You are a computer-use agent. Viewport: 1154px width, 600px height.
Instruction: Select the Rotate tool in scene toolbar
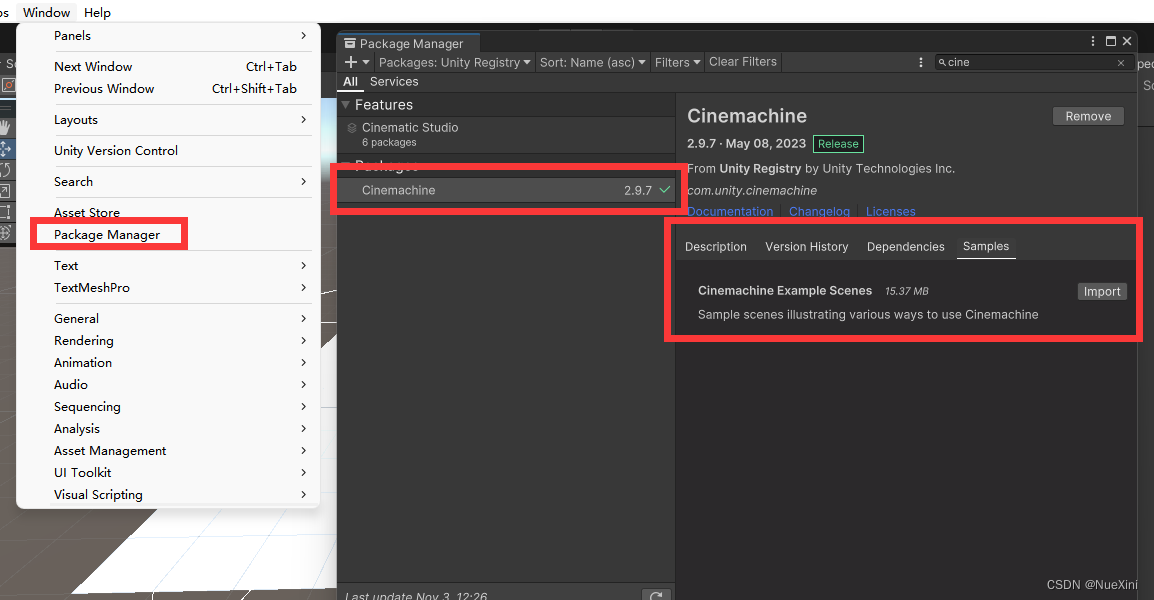tap(6, 170)
